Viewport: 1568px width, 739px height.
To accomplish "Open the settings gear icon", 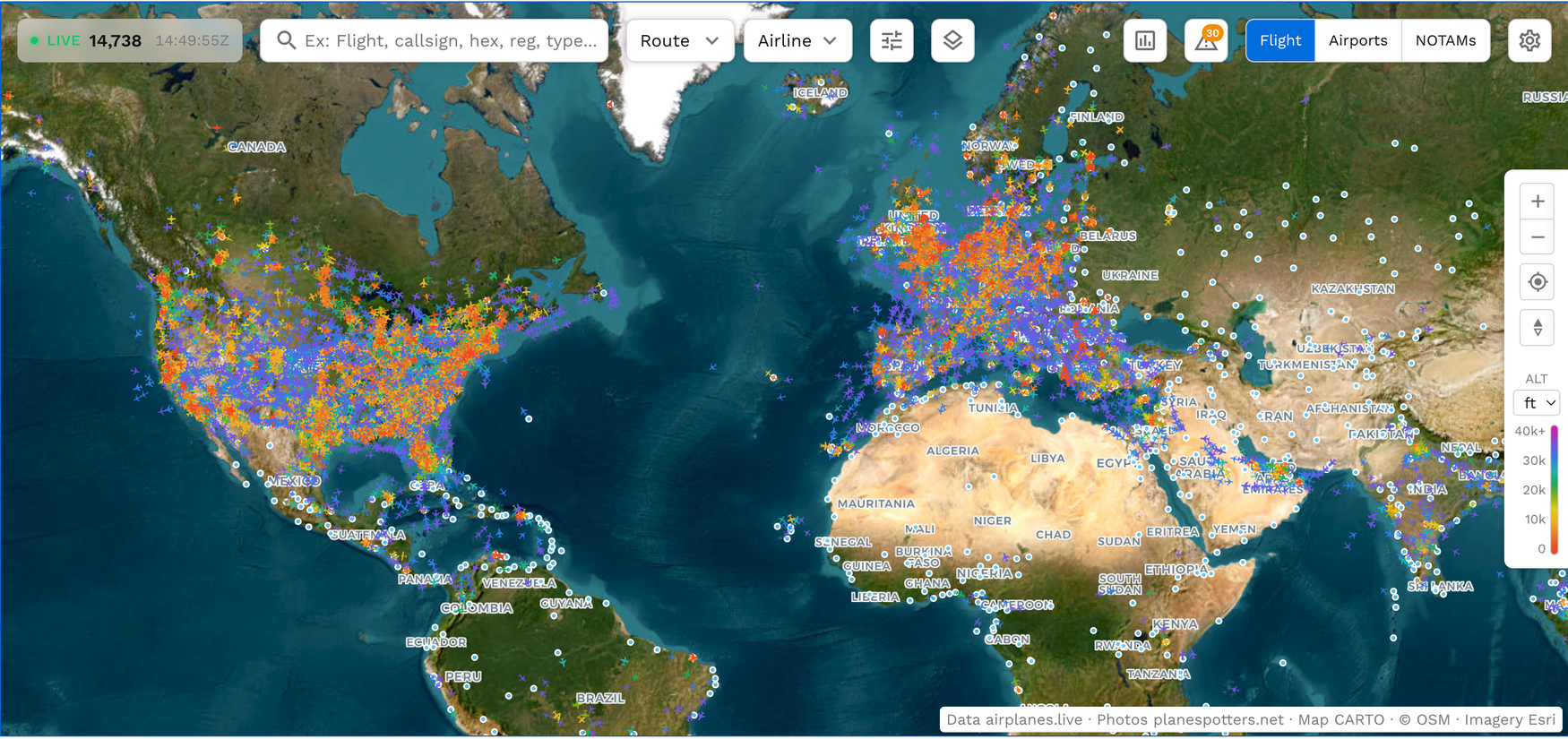I will 1529,40.
